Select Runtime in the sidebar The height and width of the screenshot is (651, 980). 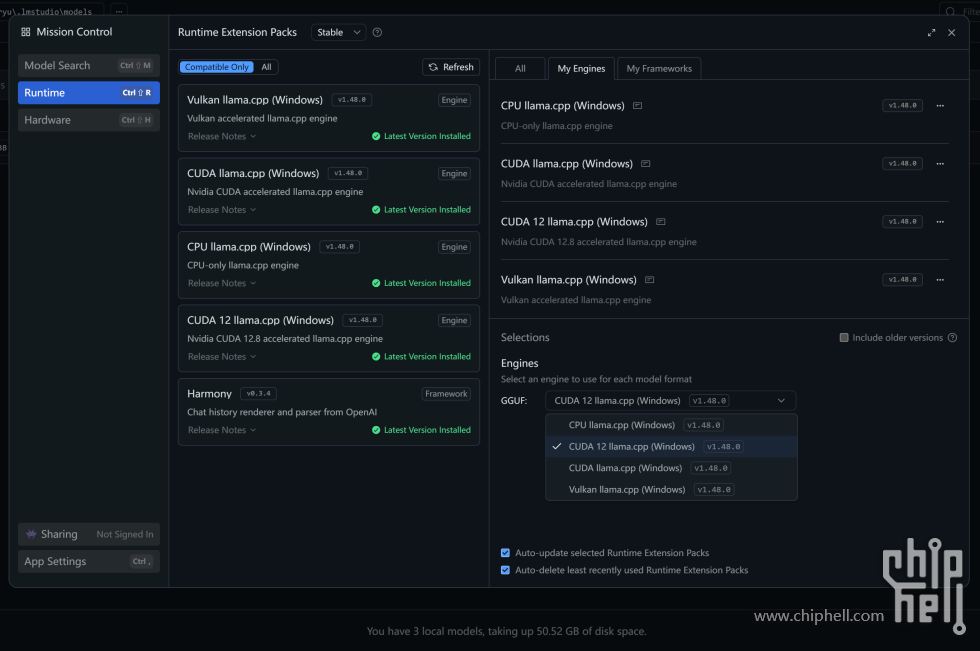point(89,92)
